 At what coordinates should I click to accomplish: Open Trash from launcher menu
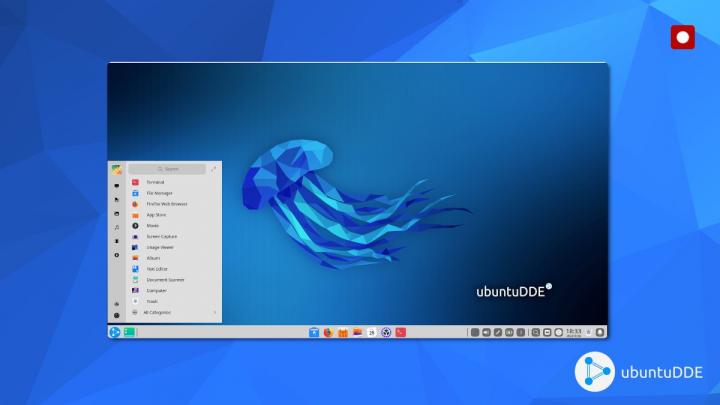coord(152,301)
